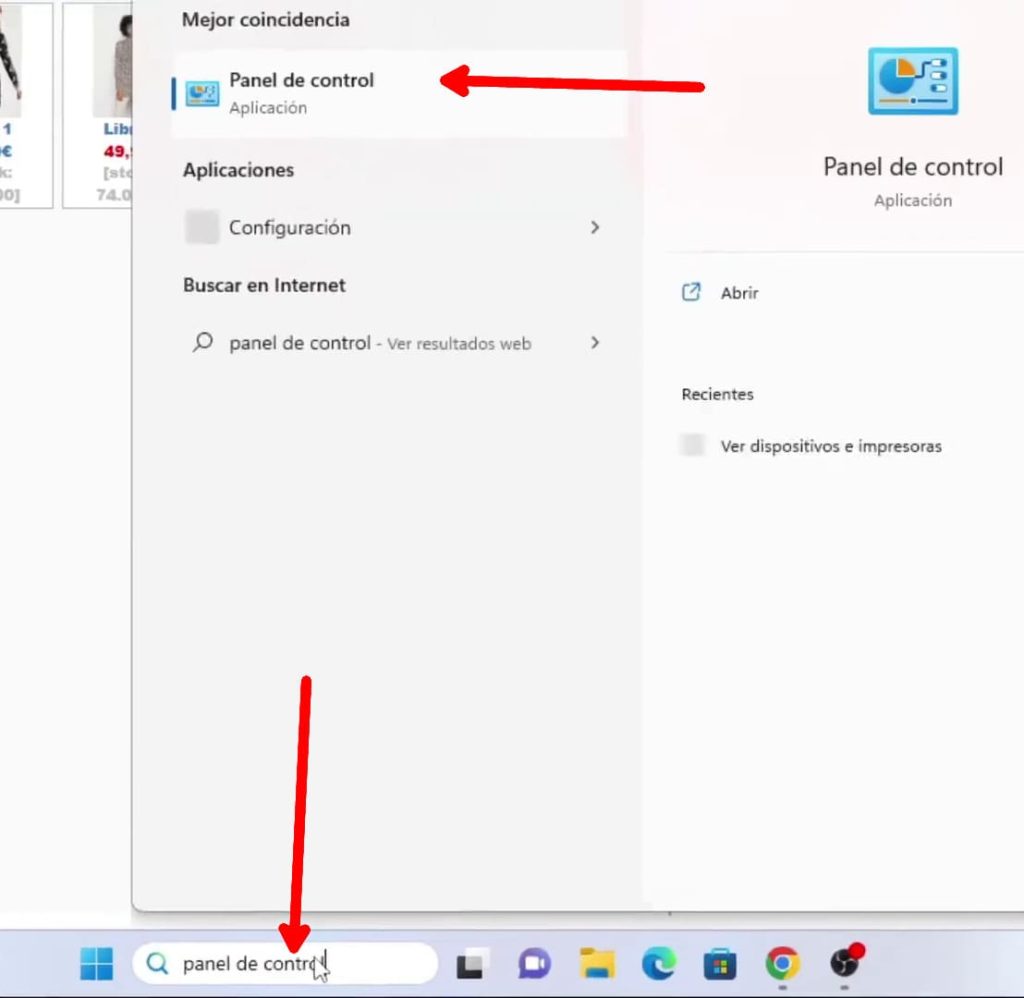Select Configuración under Aplicaciones
1024x998 pixels.
[x=290, y=228]
